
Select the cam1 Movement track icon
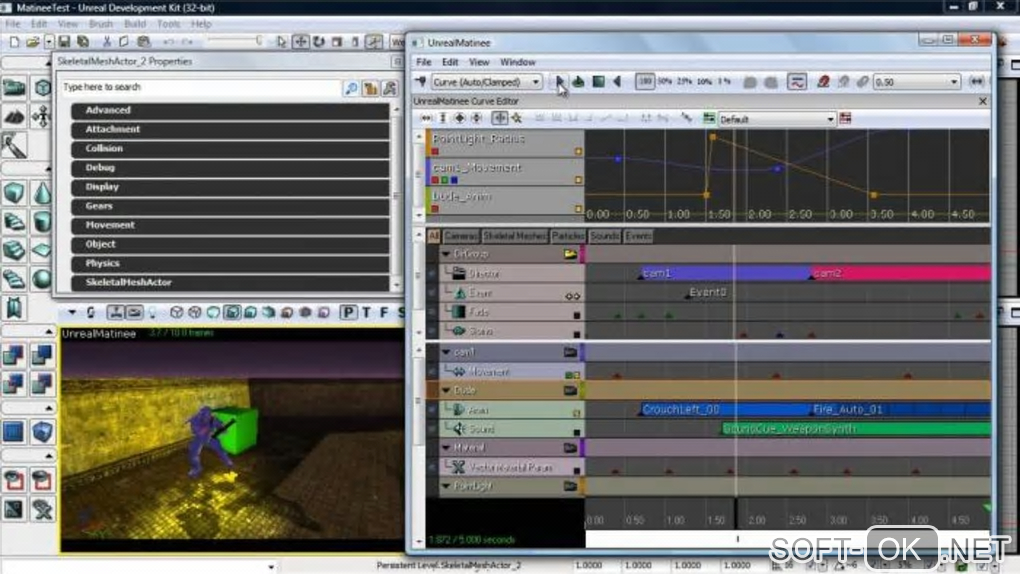pyautogui.click(x=459, y=372)
